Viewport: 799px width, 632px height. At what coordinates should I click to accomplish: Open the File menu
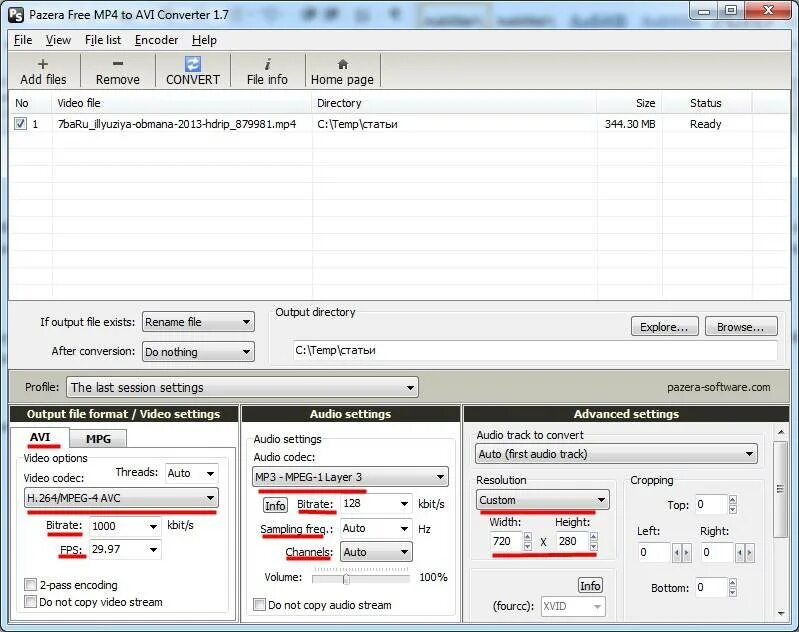point(23,40)
